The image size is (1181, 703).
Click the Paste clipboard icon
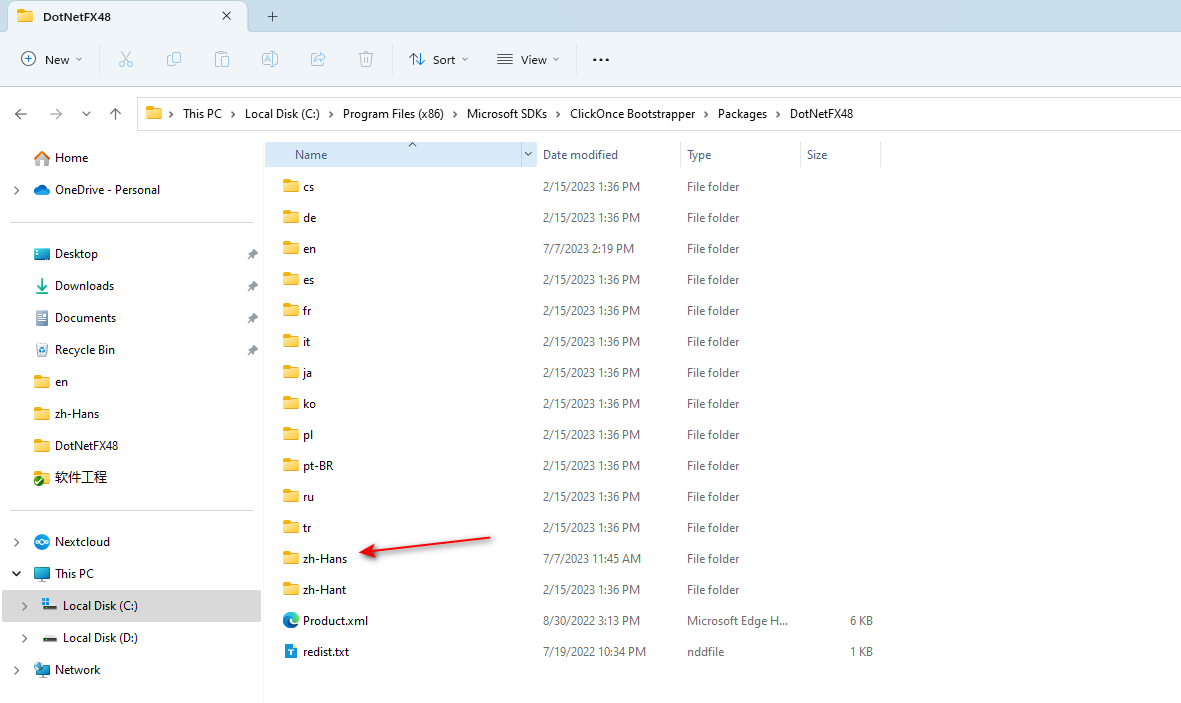221,60
